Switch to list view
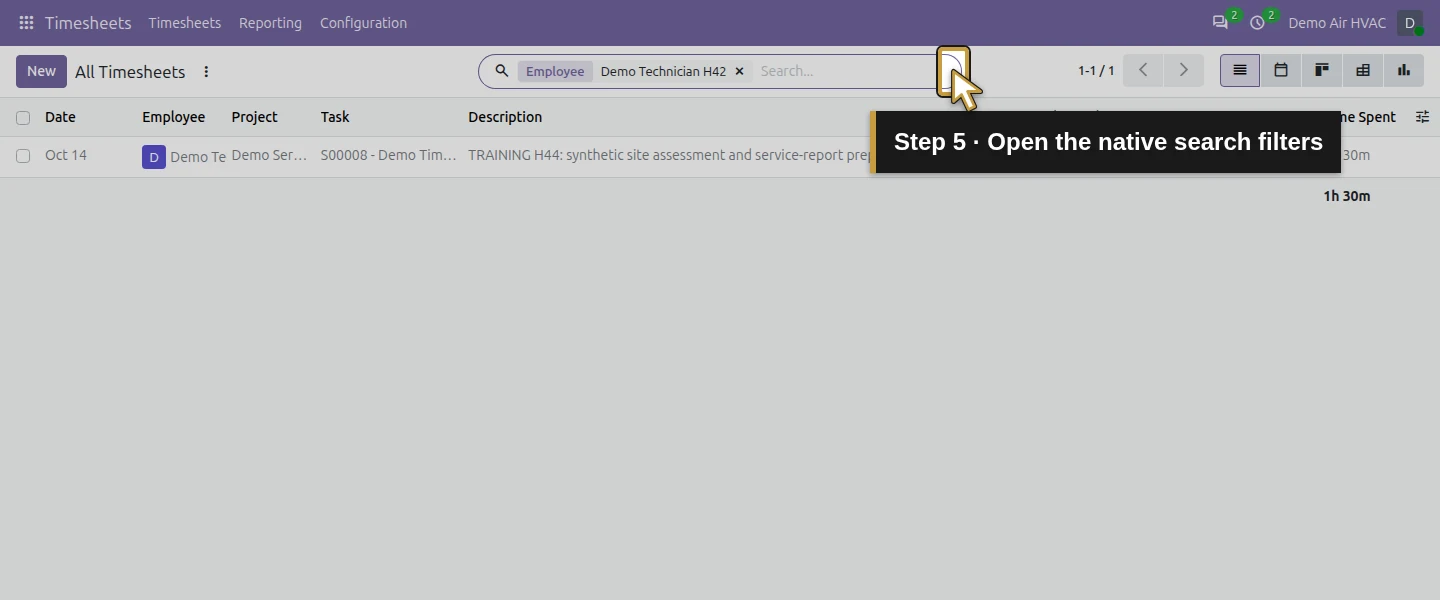Screen dimensions: 1440x600 pyautogui.click(x=1240, y=70)
